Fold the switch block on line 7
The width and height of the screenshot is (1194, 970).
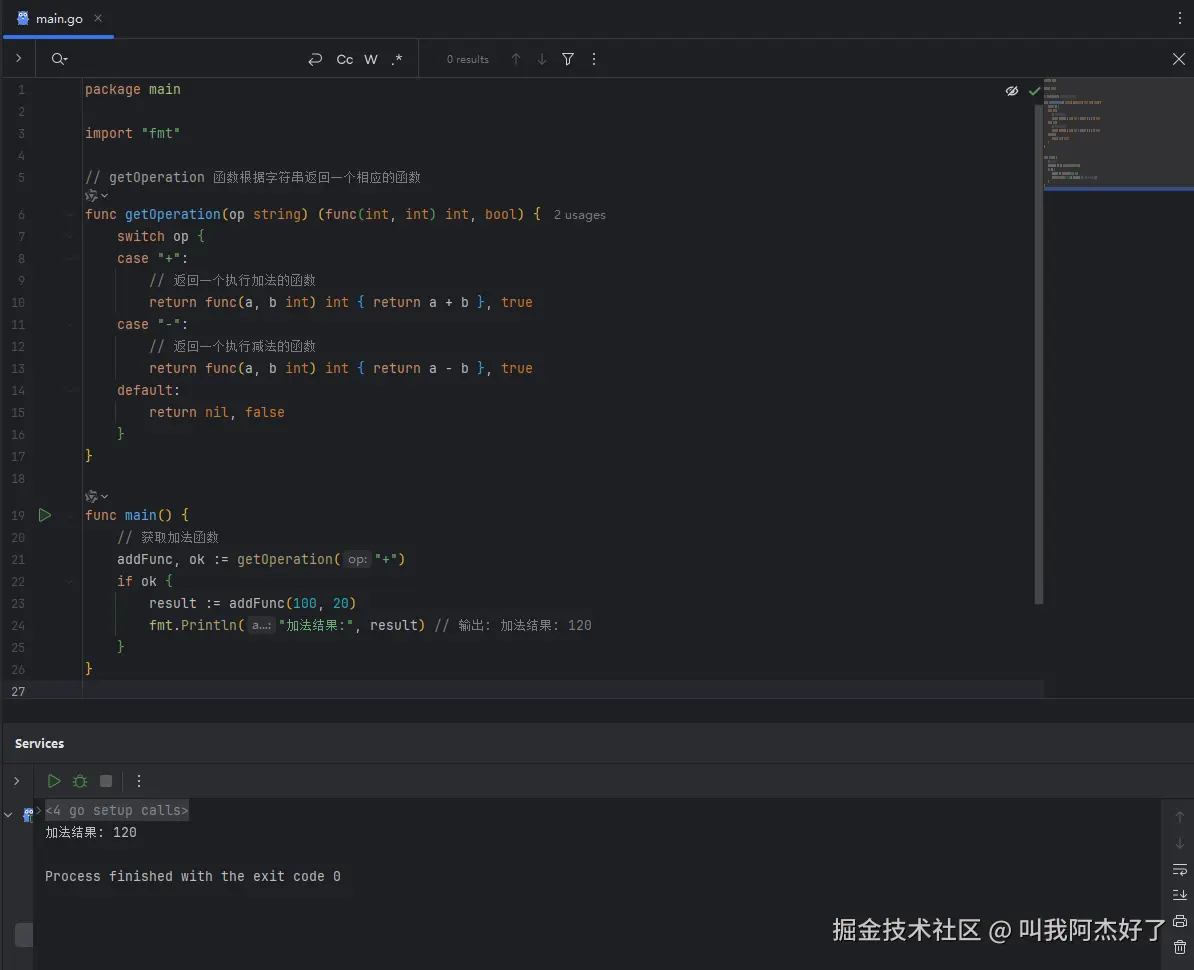[69, 237]
